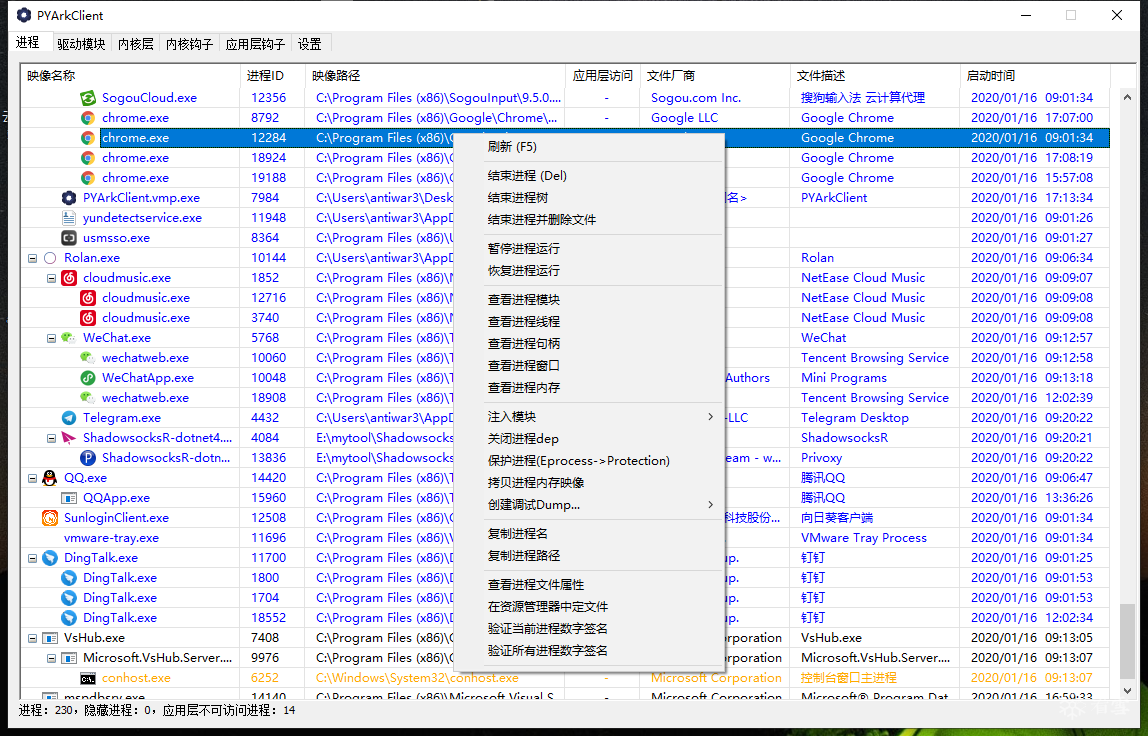The width and height of the screenshot is (1148, 736).
Task: Choose 查看进程线程 menu entry
Action: (x=589, y=321)
